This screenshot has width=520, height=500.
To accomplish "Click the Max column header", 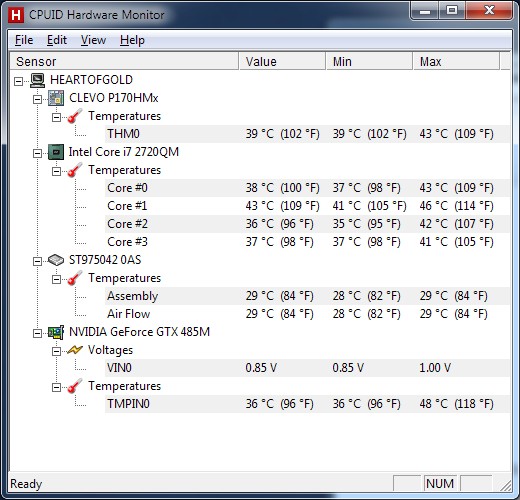I will (x=456, y=61).
